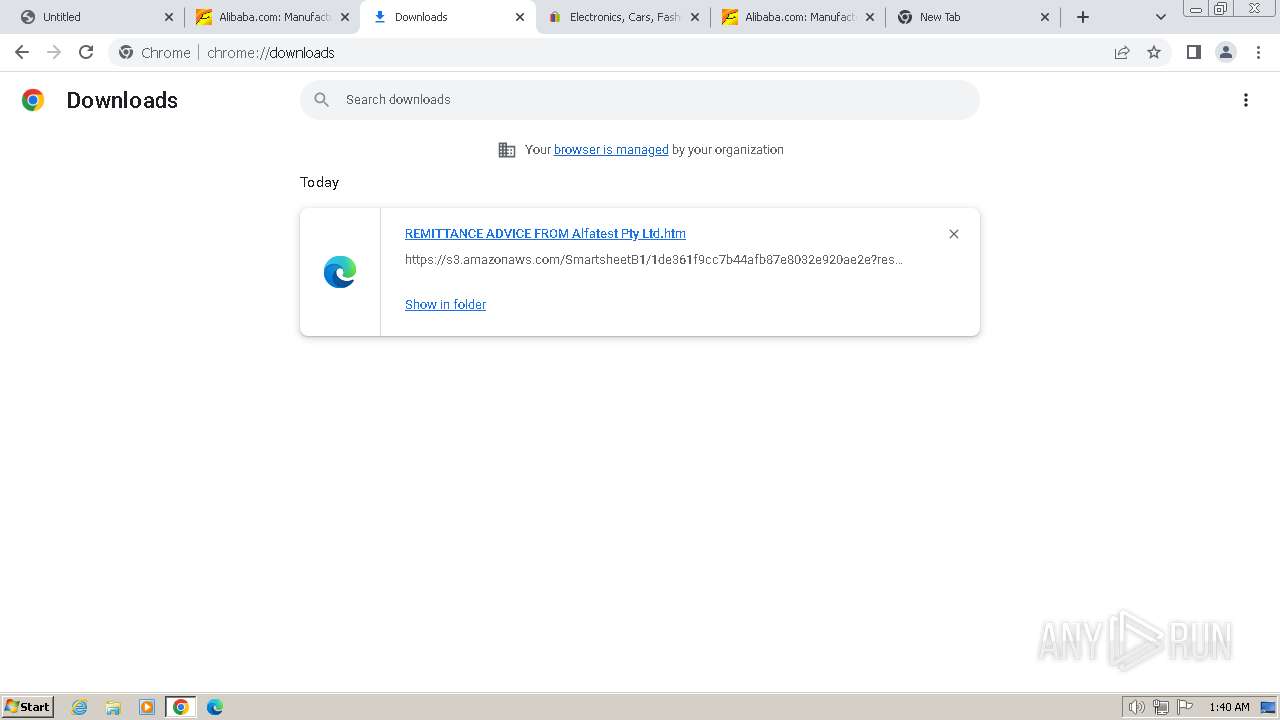Select the Downloads tab
Viewport: 1280px width, 720px height.
[447, 17]
